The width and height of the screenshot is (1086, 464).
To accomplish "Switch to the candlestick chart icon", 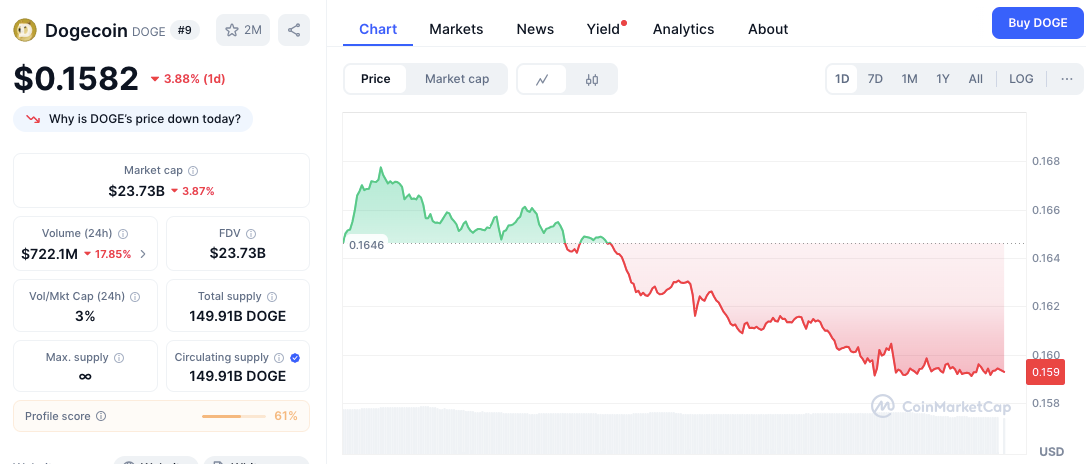I will [x=591, y=79].
